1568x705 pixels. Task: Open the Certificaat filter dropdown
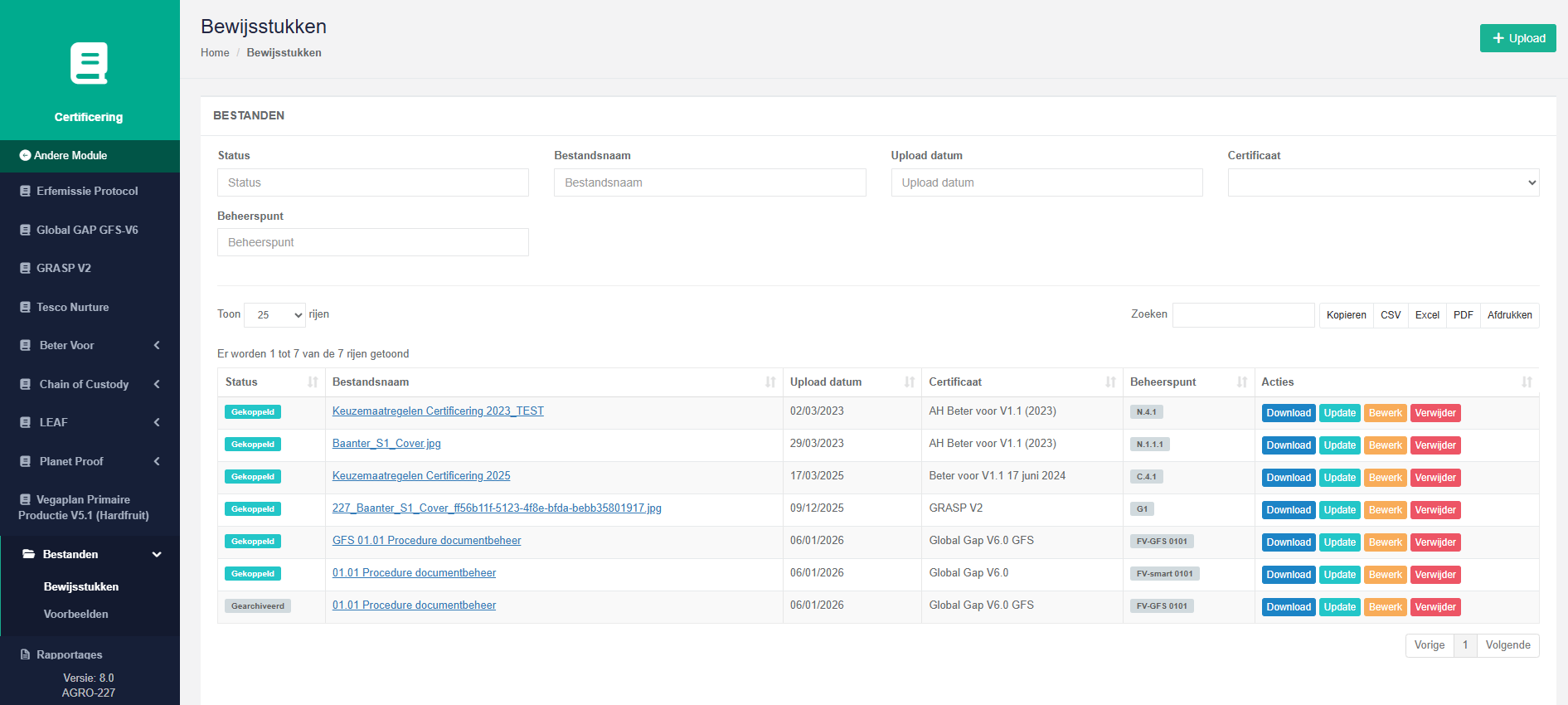pos(1383,182)
